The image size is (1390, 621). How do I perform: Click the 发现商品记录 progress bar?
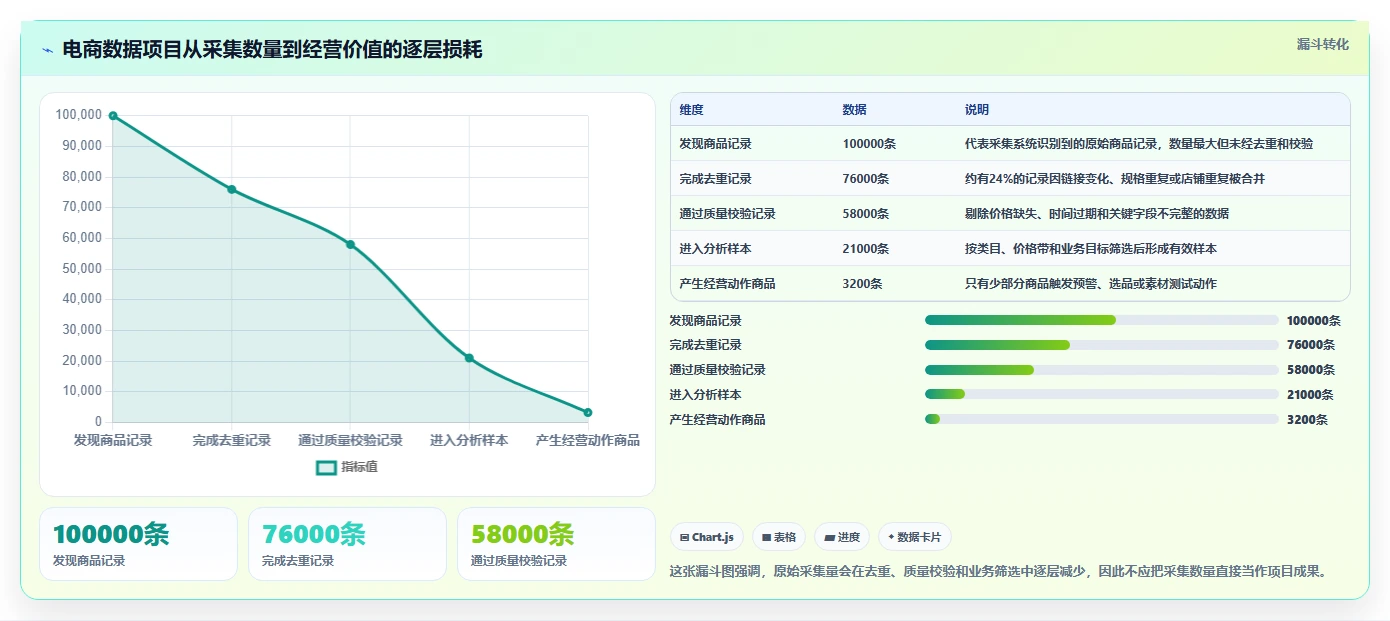[1102, 320]
